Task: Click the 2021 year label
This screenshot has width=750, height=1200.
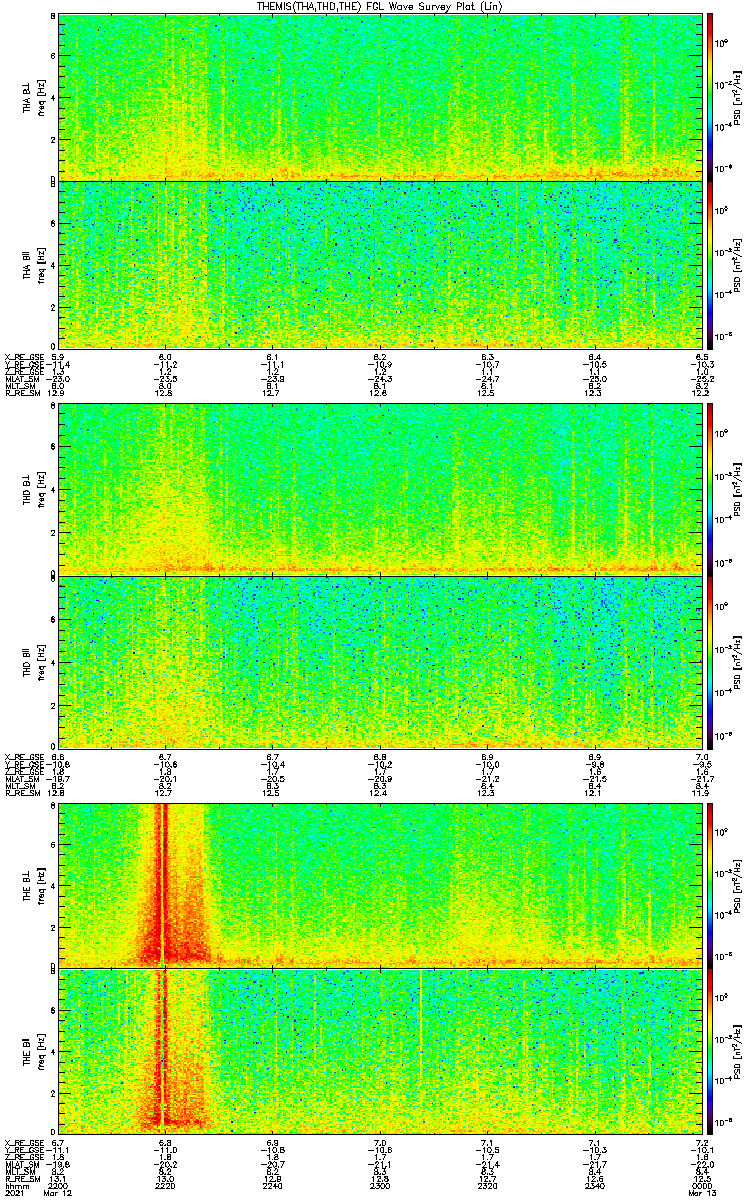Action: (x=14, y=1192)
